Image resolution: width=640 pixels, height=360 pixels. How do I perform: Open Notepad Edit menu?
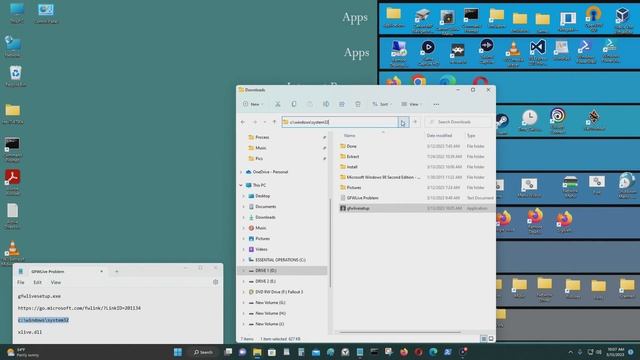(38, 282)
